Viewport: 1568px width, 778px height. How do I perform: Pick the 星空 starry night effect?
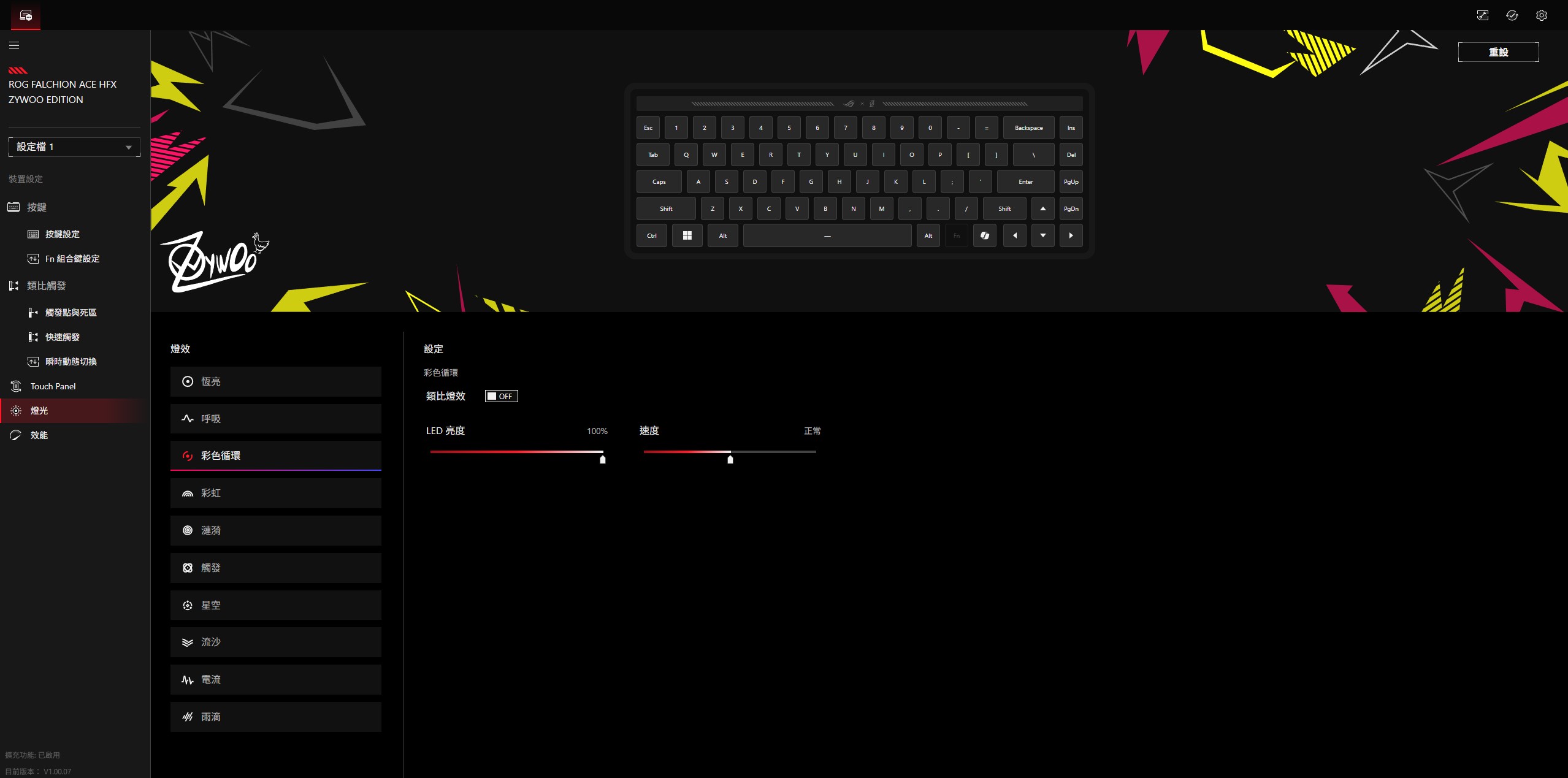[275, 606]
